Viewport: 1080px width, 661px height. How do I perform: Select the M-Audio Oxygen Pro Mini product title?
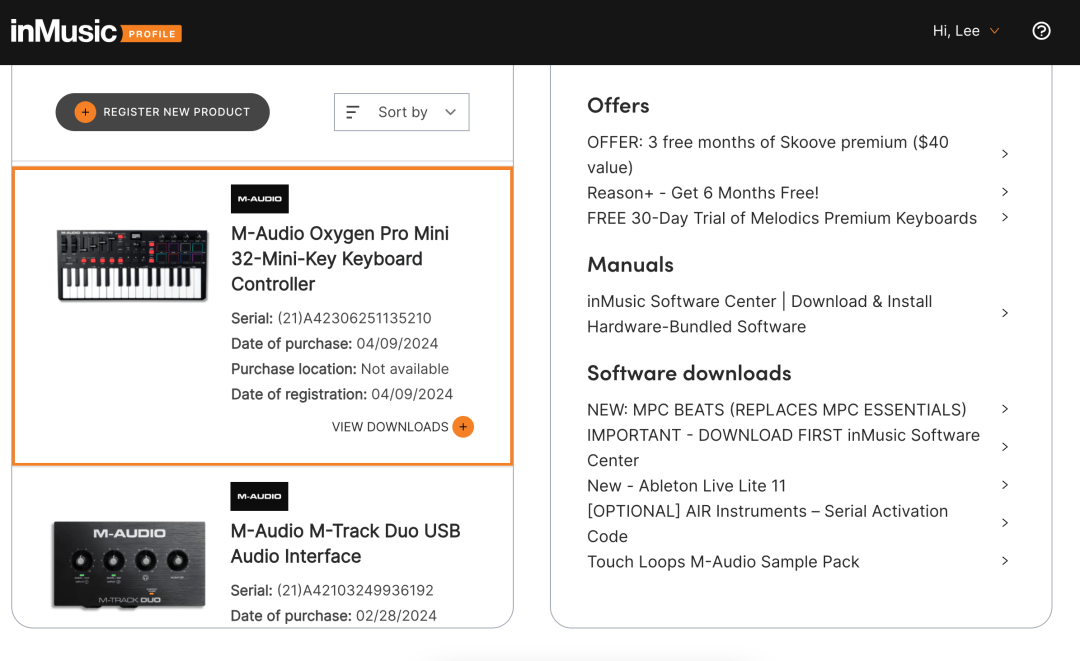(340, 259)
